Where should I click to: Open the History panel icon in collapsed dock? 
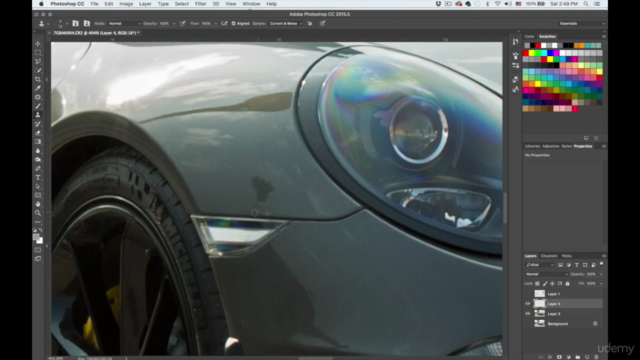coord(516,42)
